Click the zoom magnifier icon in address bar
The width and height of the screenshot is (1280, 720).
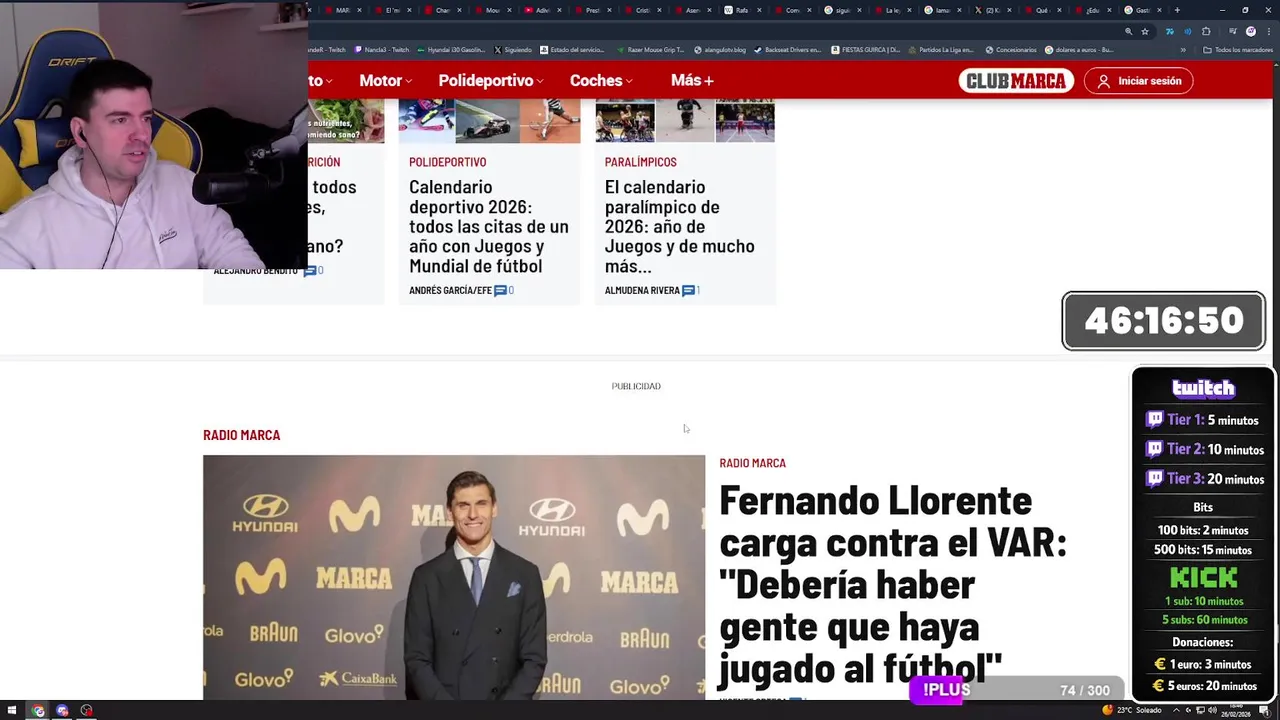click(x=1128, y=31)
